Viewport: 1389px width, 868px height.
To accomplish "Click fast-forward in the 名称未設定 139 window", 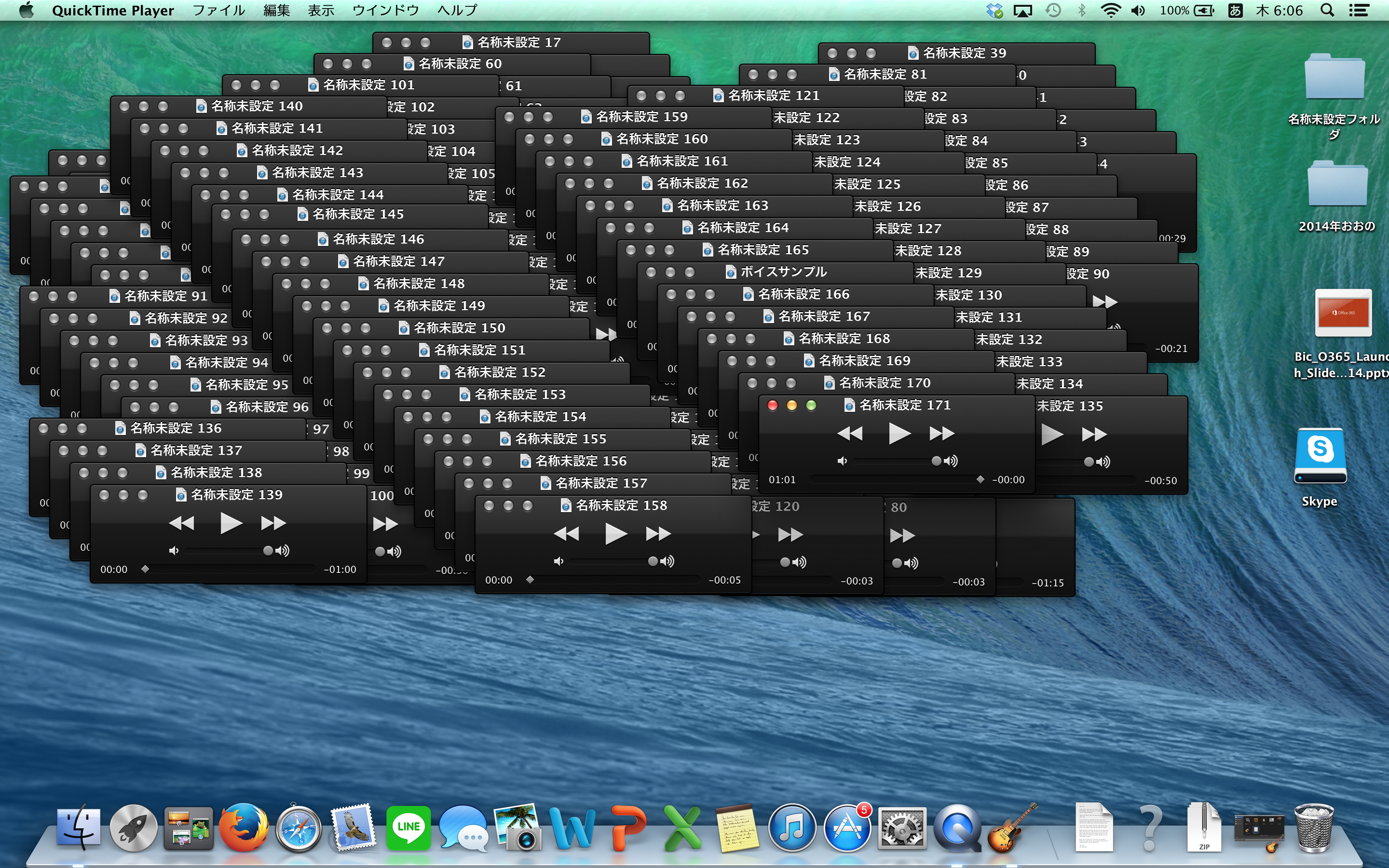I will coord(273,524).
